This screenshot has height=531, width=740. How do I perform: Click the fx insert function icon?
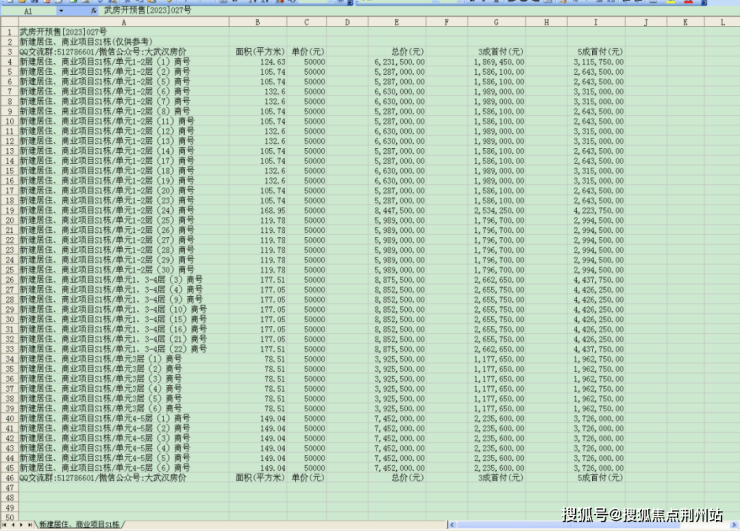click(93, 11)
